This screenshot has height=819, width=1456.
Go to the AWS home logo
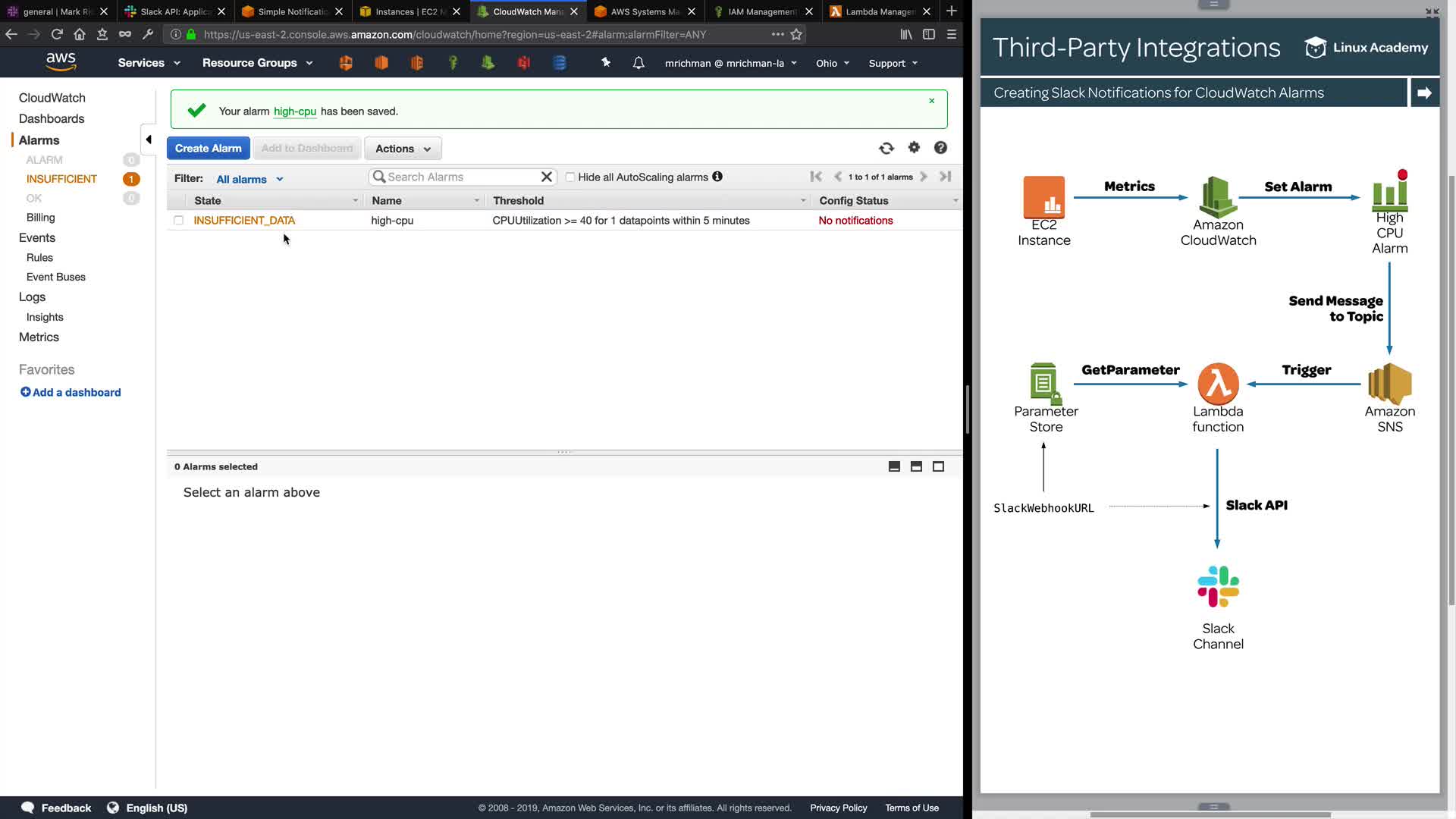point(61,62)
